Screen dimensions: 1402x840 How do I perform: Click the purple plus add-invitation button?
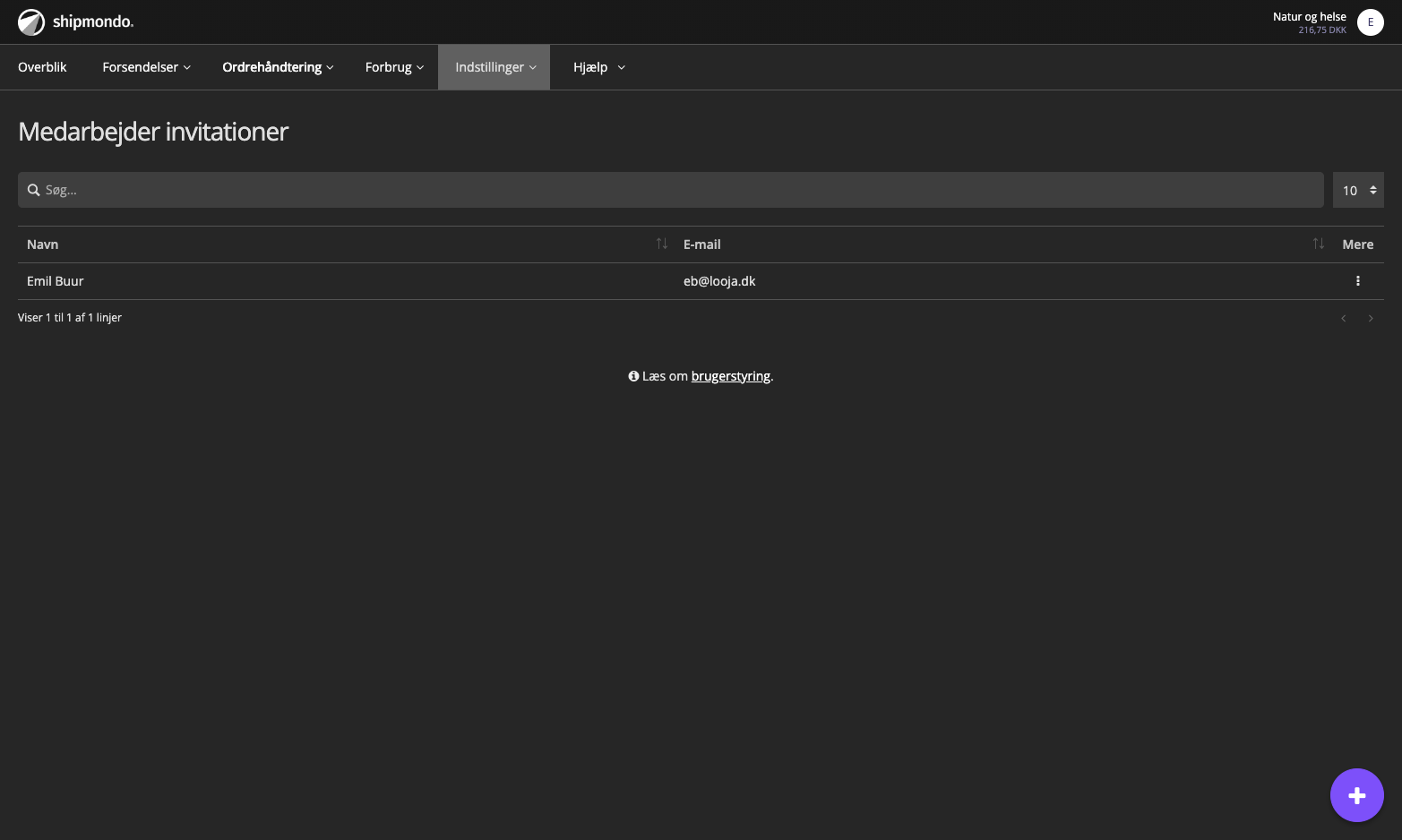coord(1356,795)
